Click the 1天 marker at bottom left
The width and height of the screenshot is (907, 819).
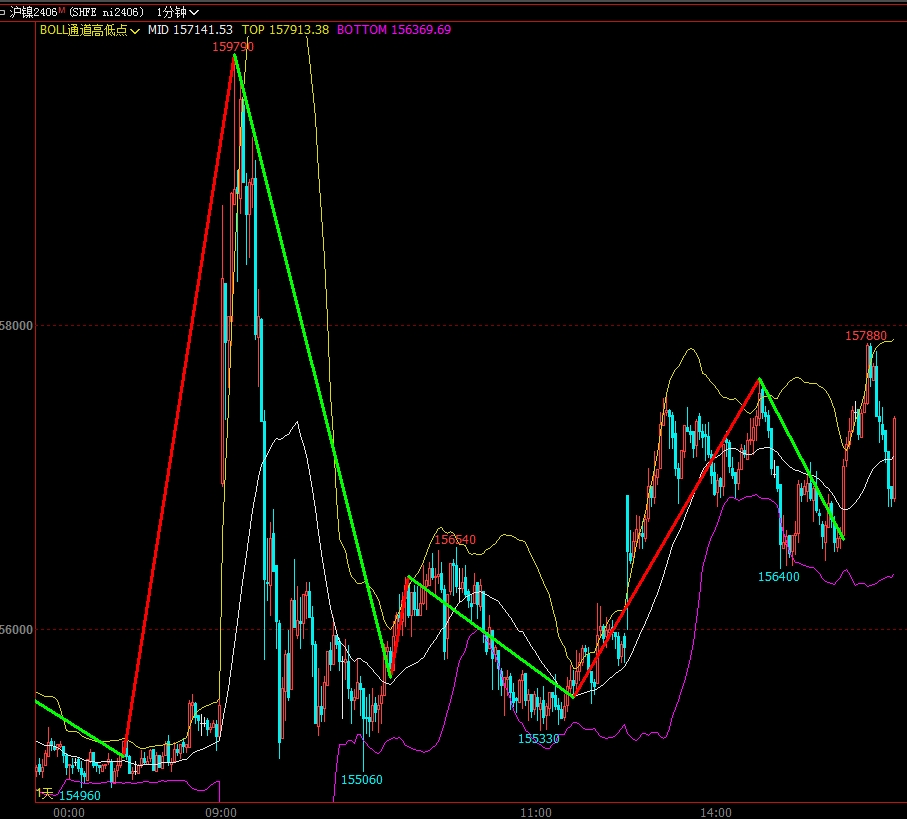click(x=45, y=793)
